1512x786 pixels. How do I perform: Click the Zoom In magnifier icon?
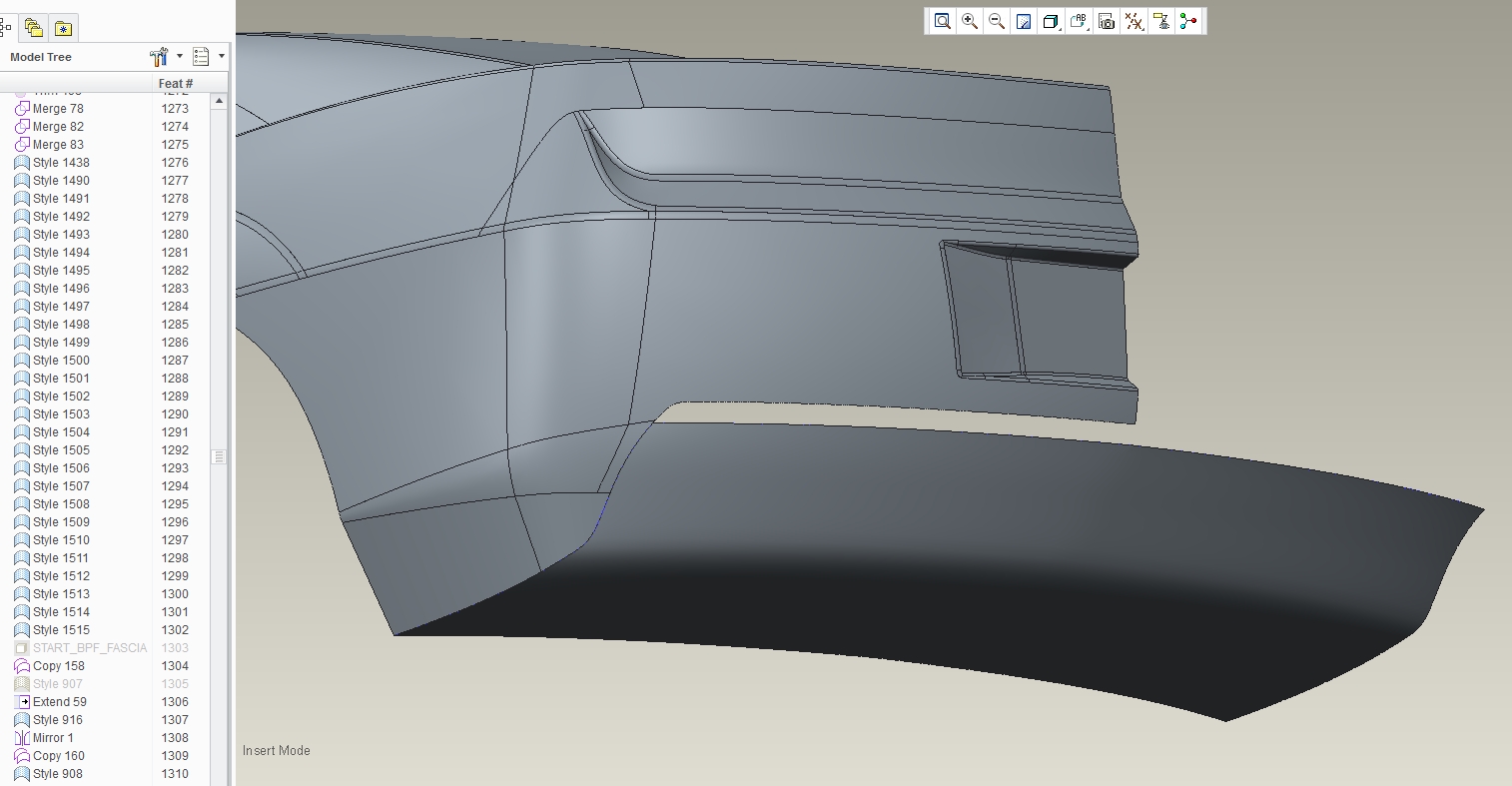[969, 21]
